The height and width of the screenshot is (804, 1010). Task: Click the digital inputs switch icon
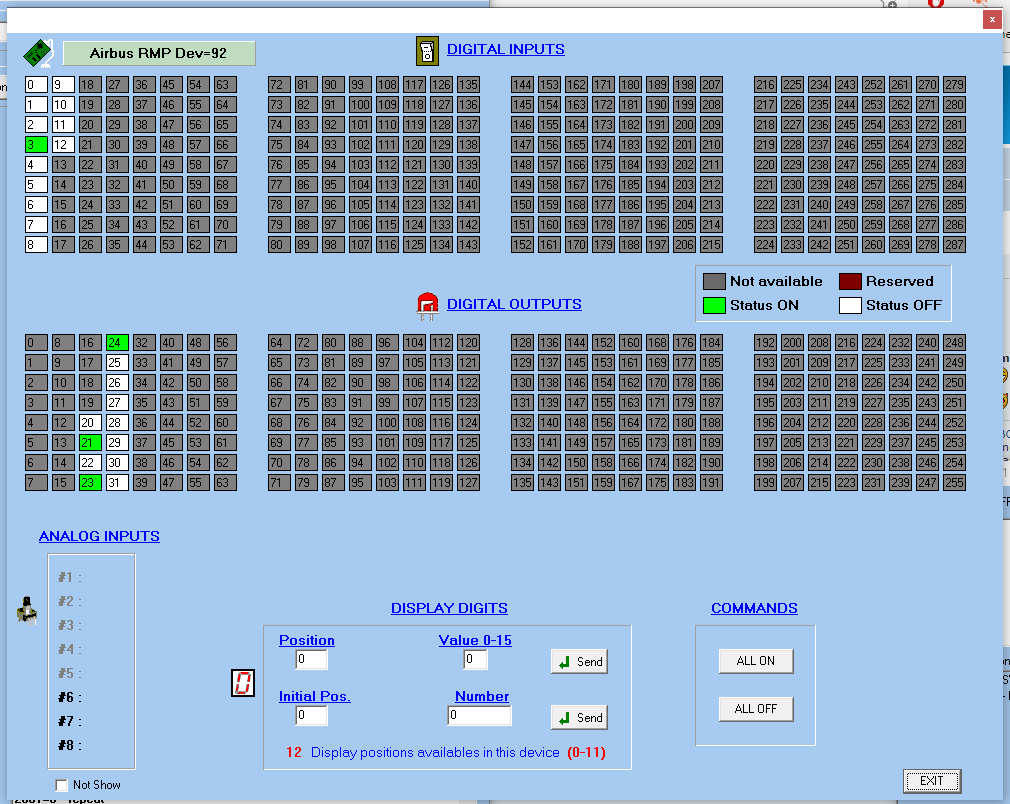pos(427,50)
